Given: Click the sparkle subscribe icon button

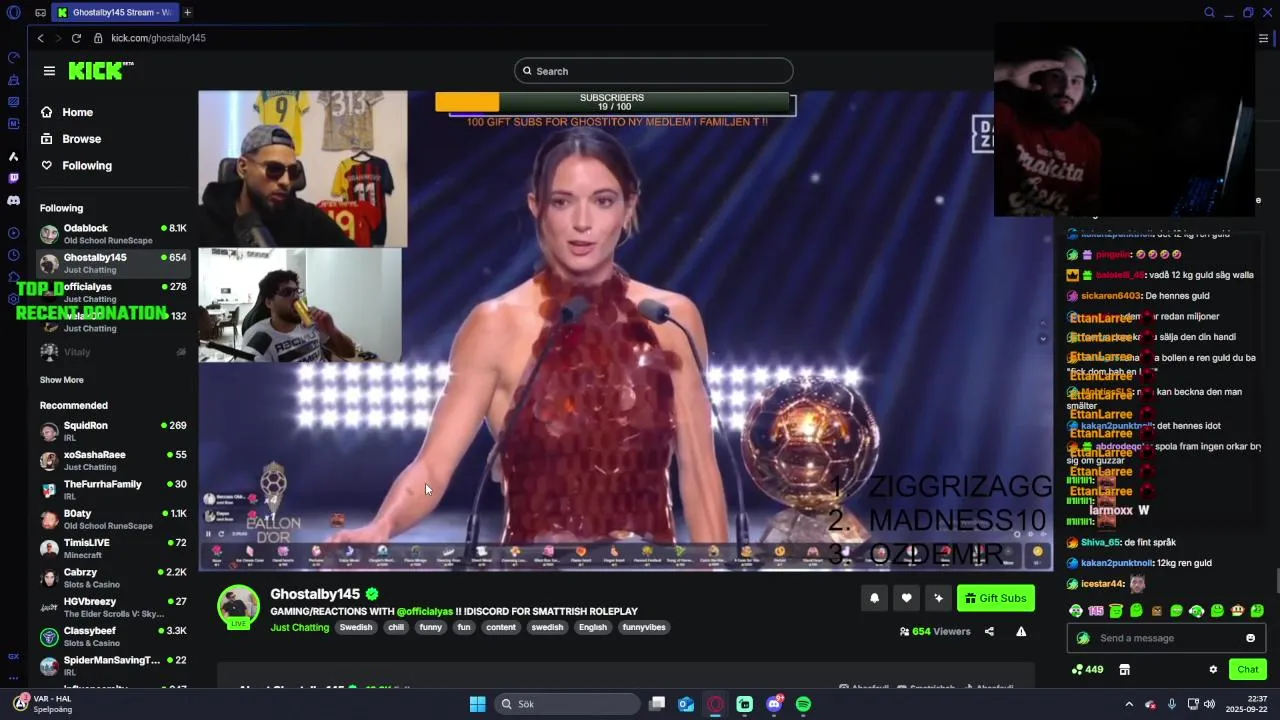Looking at the screenshot, I should pyautogui.click(x=938, y=598).
